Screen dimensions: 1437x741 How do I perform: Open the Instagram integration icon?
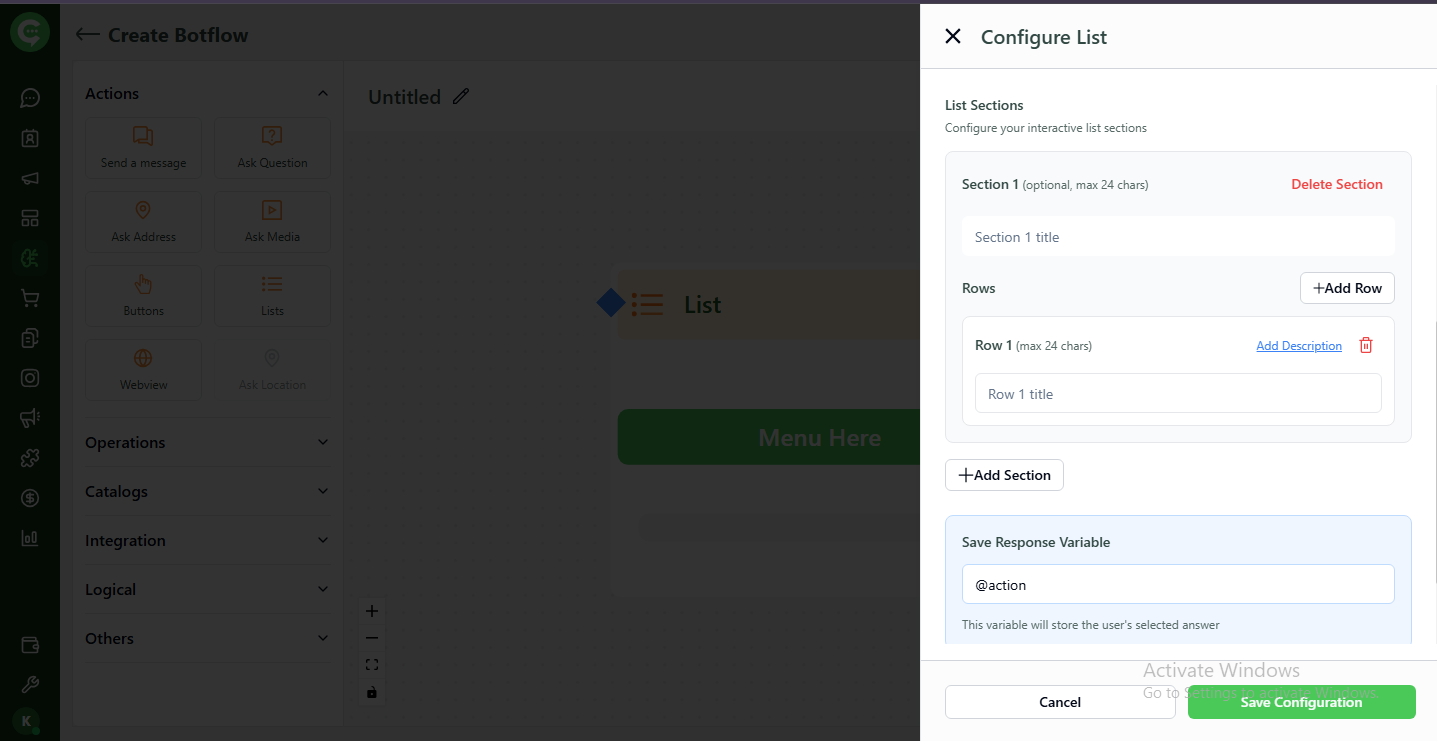29,377
